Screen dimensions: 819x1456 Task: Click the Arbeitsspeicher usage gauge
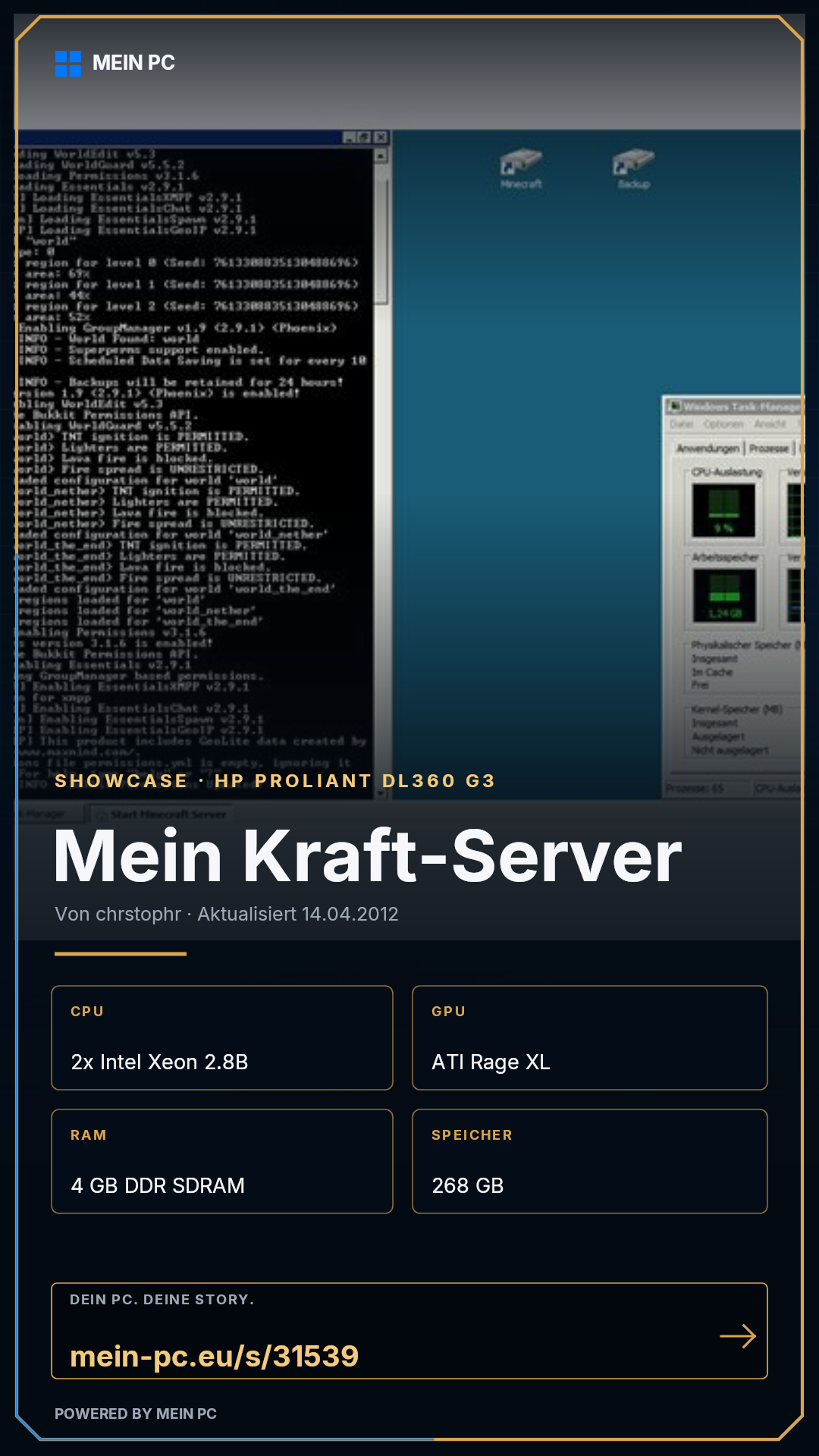(x=724, y=596)
